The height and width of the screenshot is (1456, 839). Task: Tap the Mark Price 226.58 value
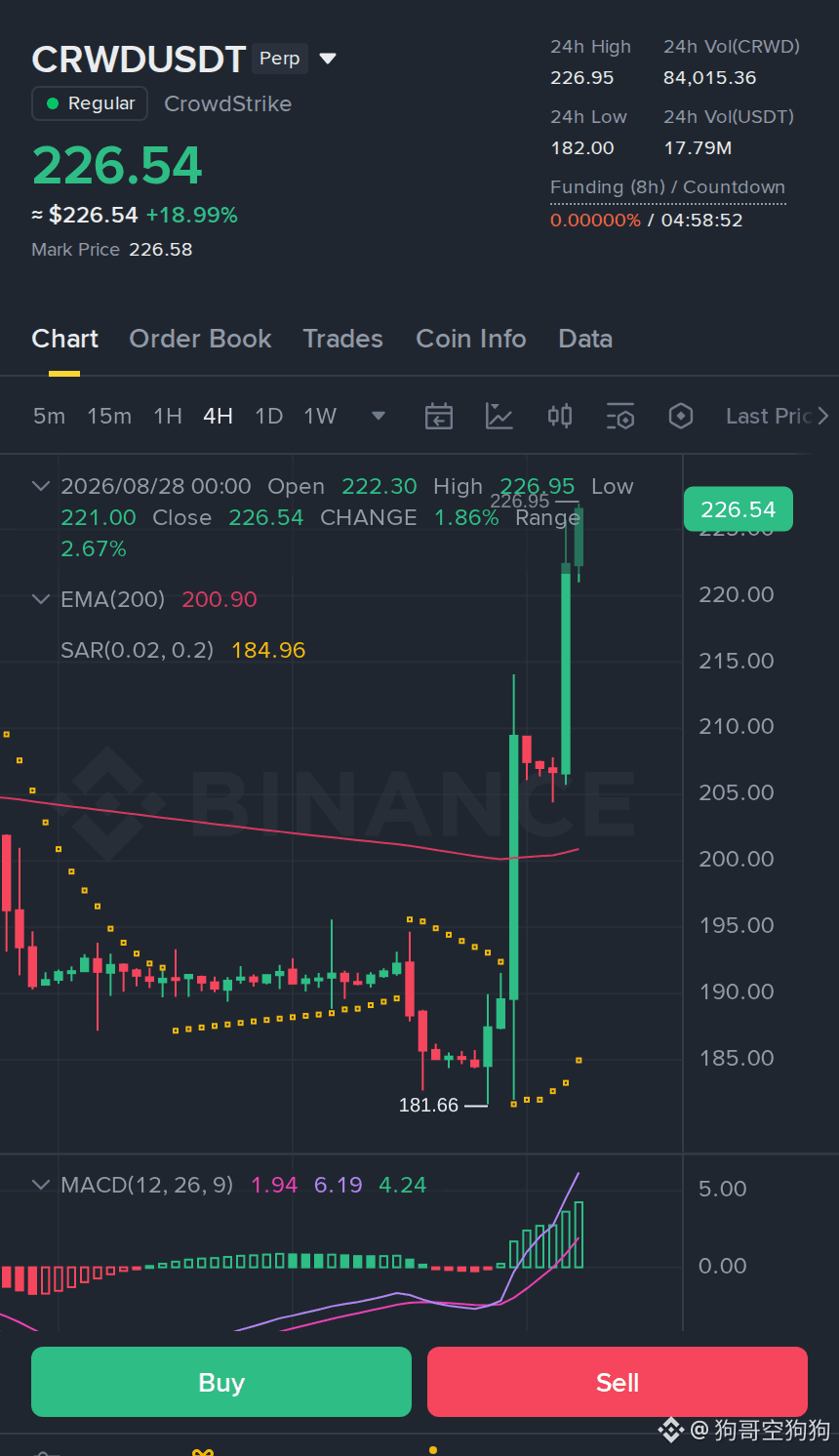click(x=161, y=250)
